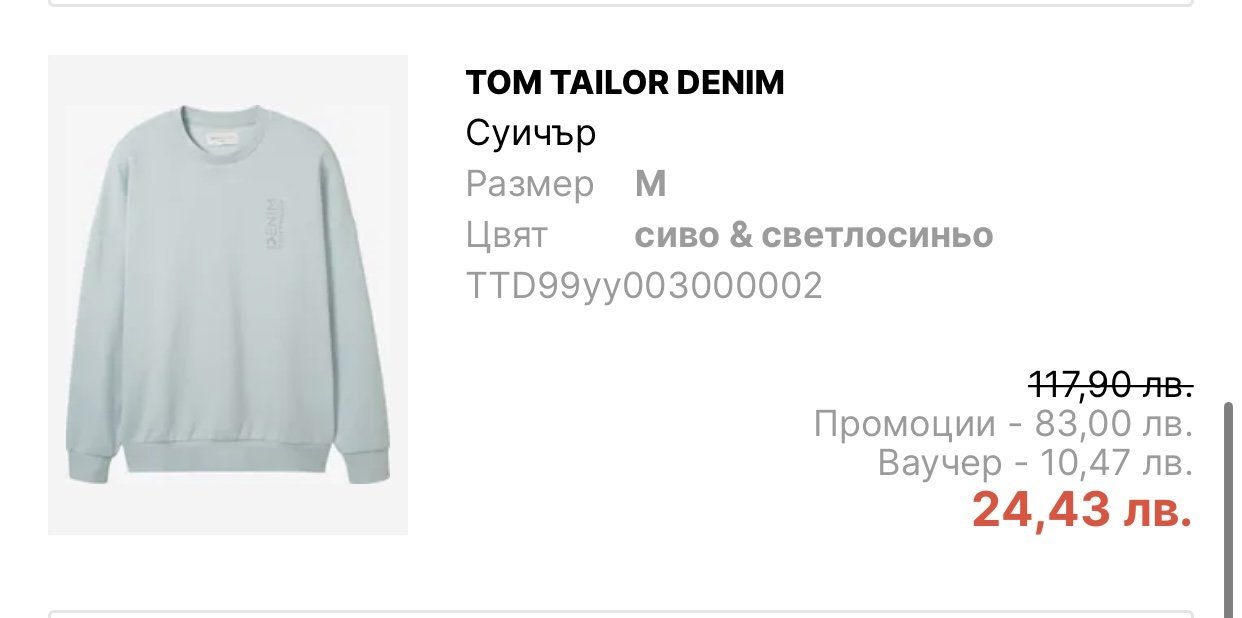Select the color text сиво & светлосиньо
1242x618 pixels.
coord(814,236)
